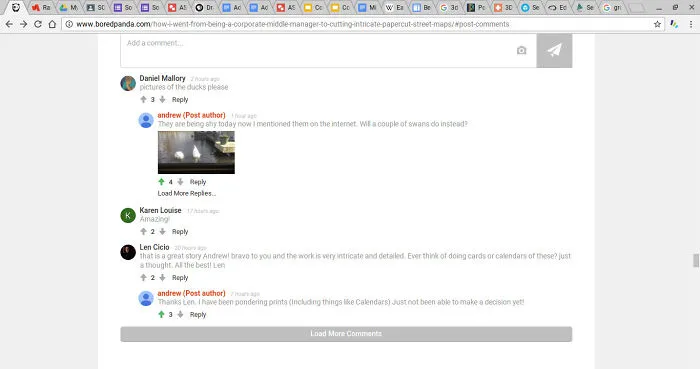Open Len Cicio's avatar
This screenshot has height=369, width=700.
click(128, 252)
